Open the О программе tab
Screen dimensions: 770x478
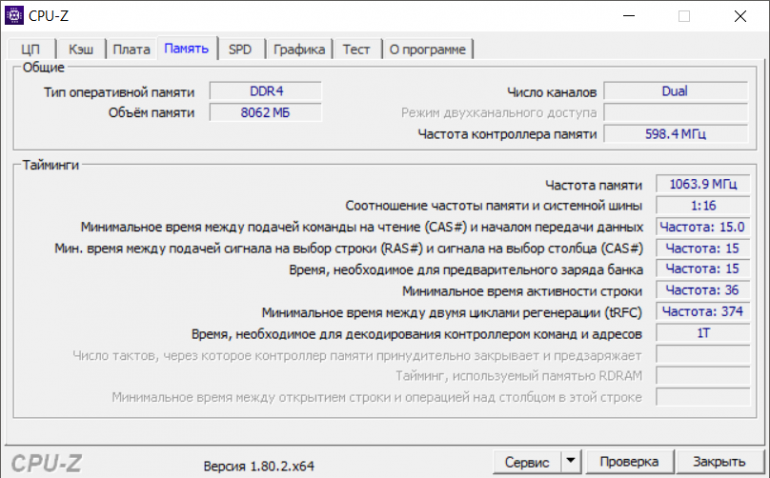tap(427, 49)
